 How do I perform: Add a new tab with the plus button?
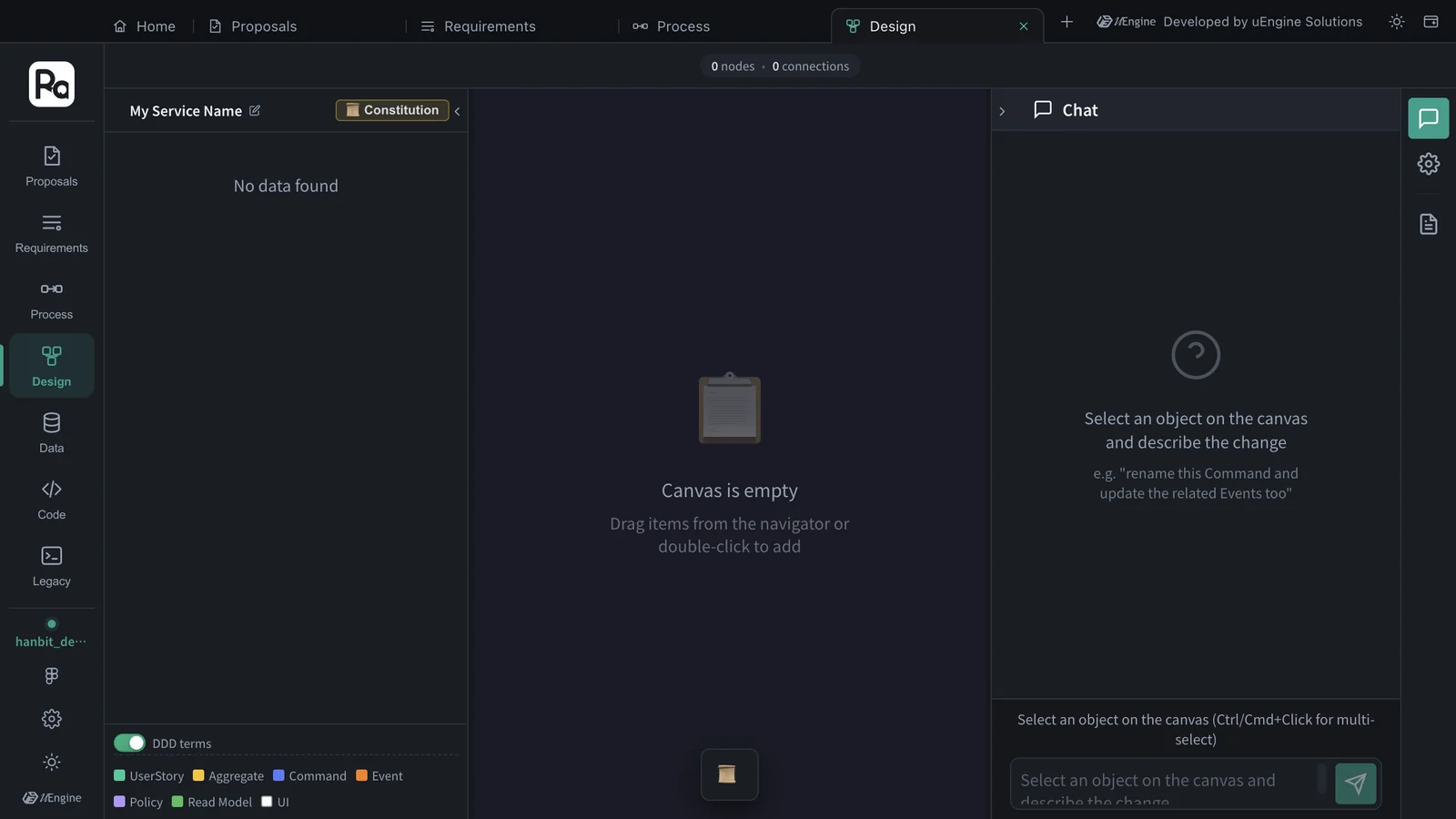pos(1067,22)
